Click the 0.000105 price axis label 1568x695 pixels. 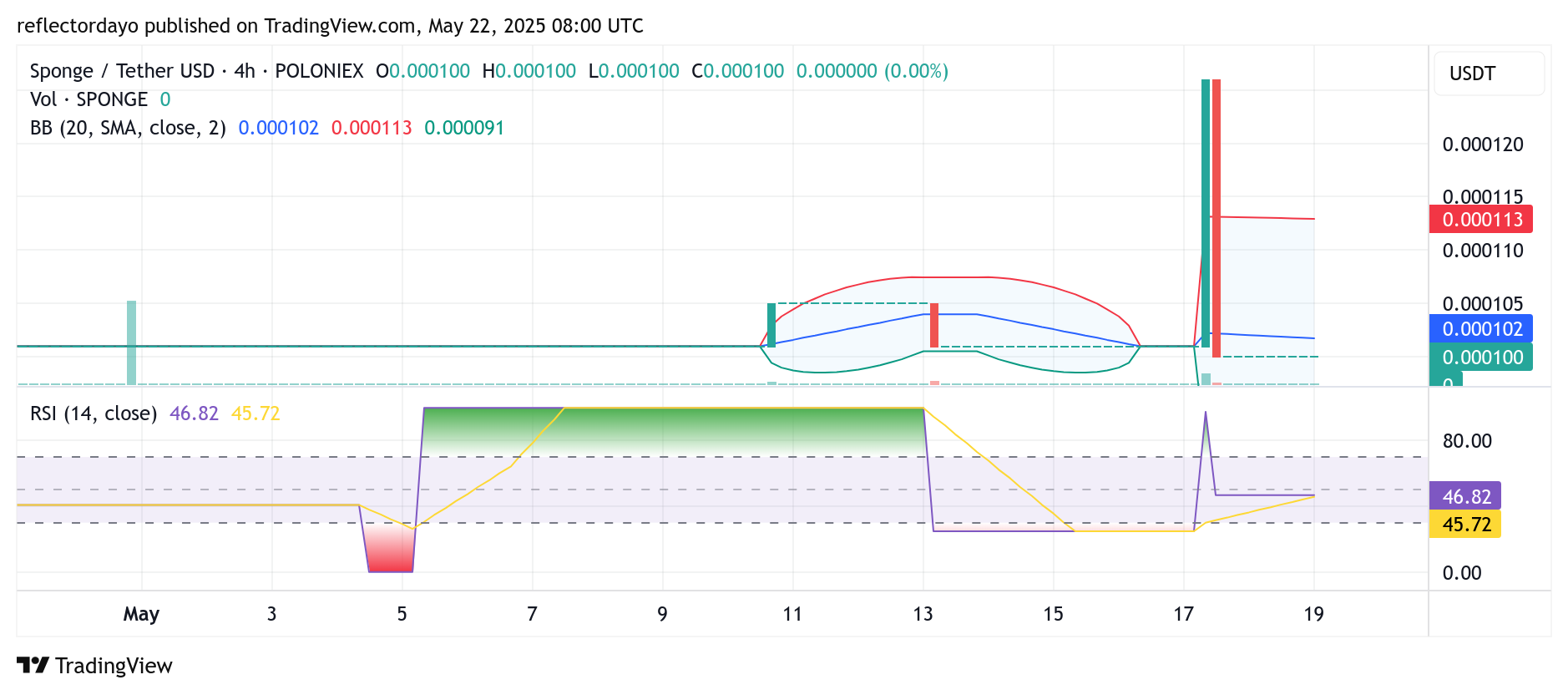pyautogui.click(x=1483, y=303)
